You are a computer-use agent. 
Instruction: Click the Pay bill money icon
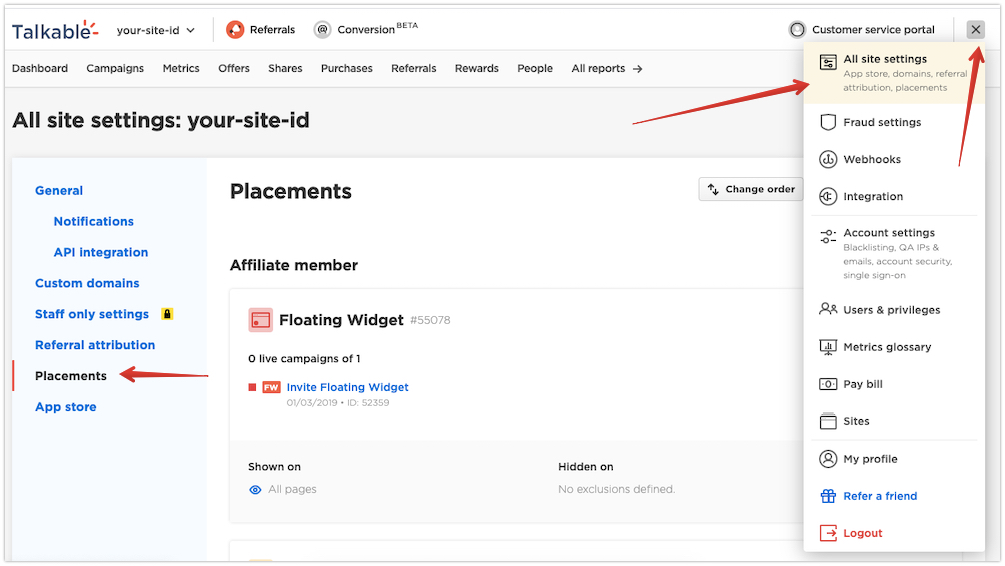click(x=828, y=384)
